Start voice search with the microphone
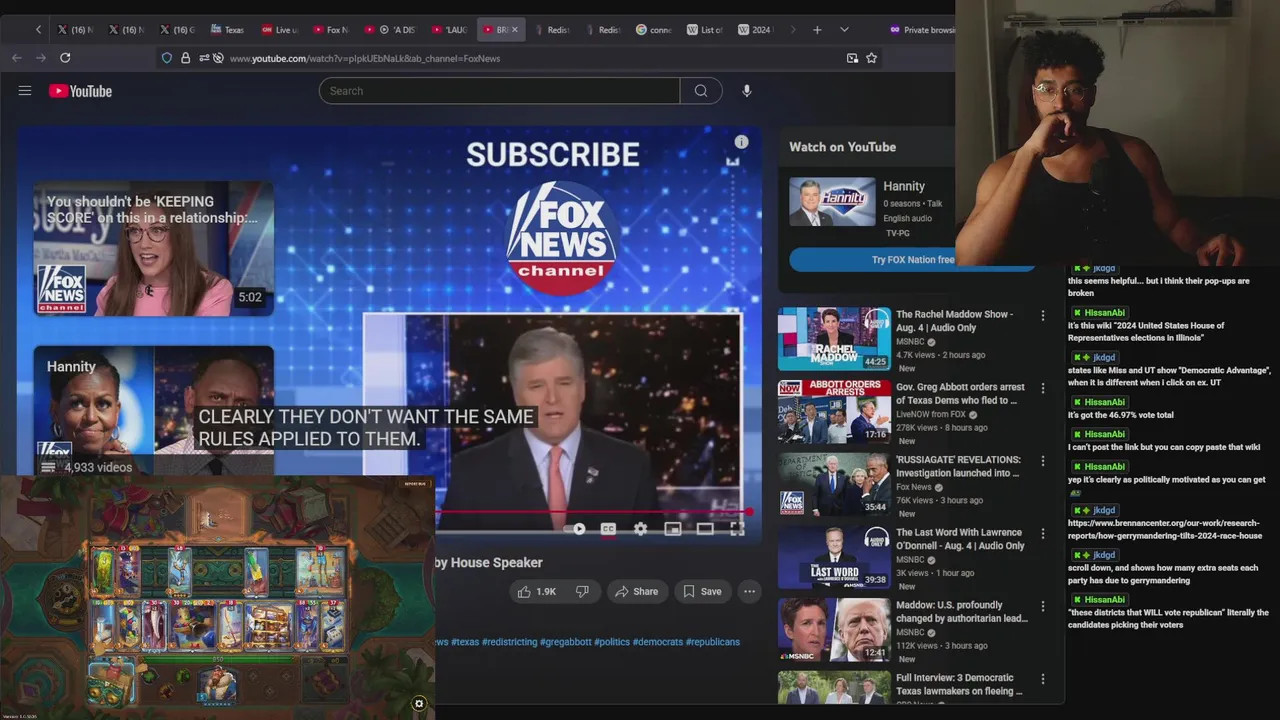Screen dimensions: 1280x720 tap(746, 91)
